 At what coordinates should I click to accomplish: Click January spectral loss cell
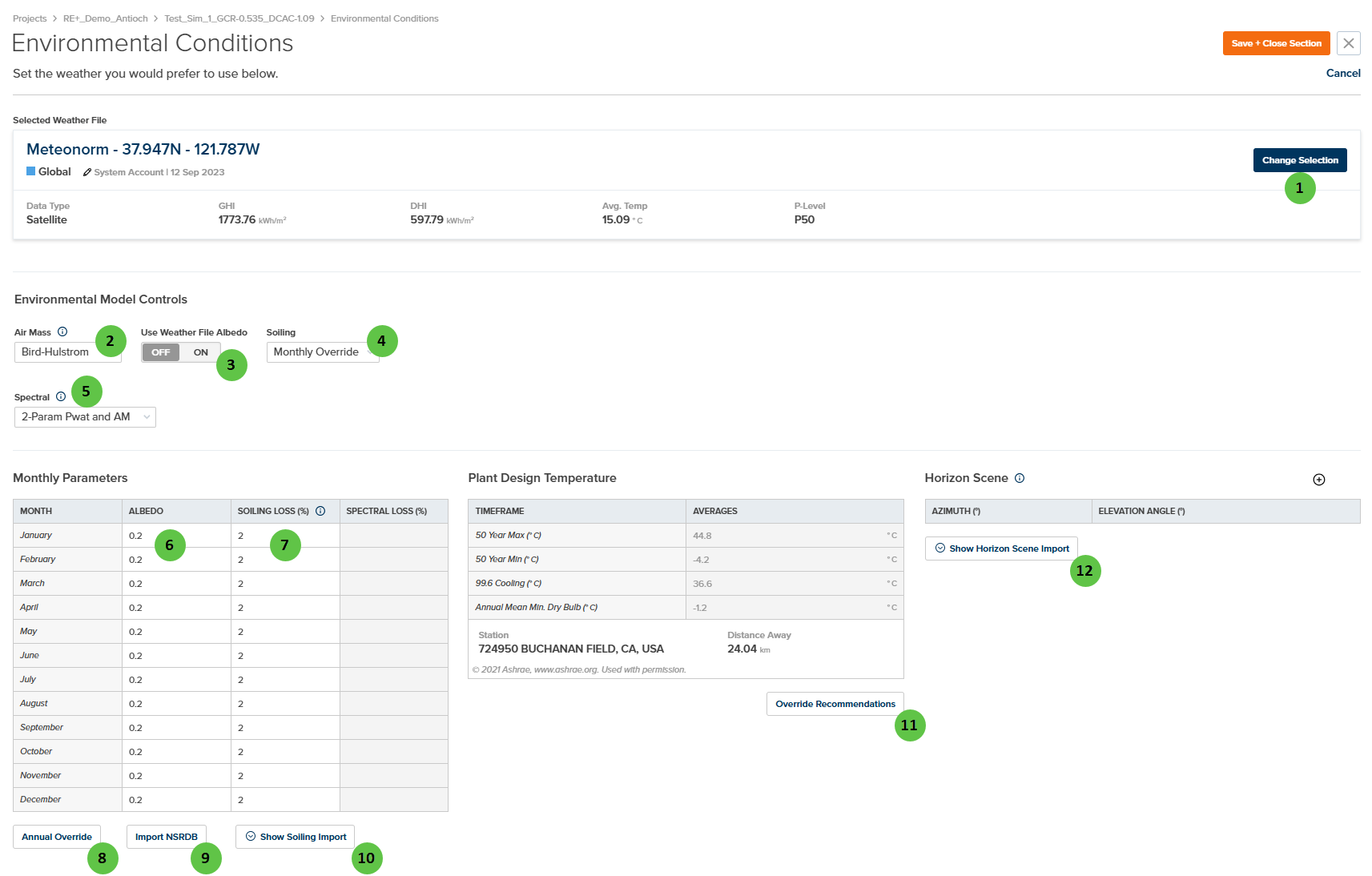394,536
